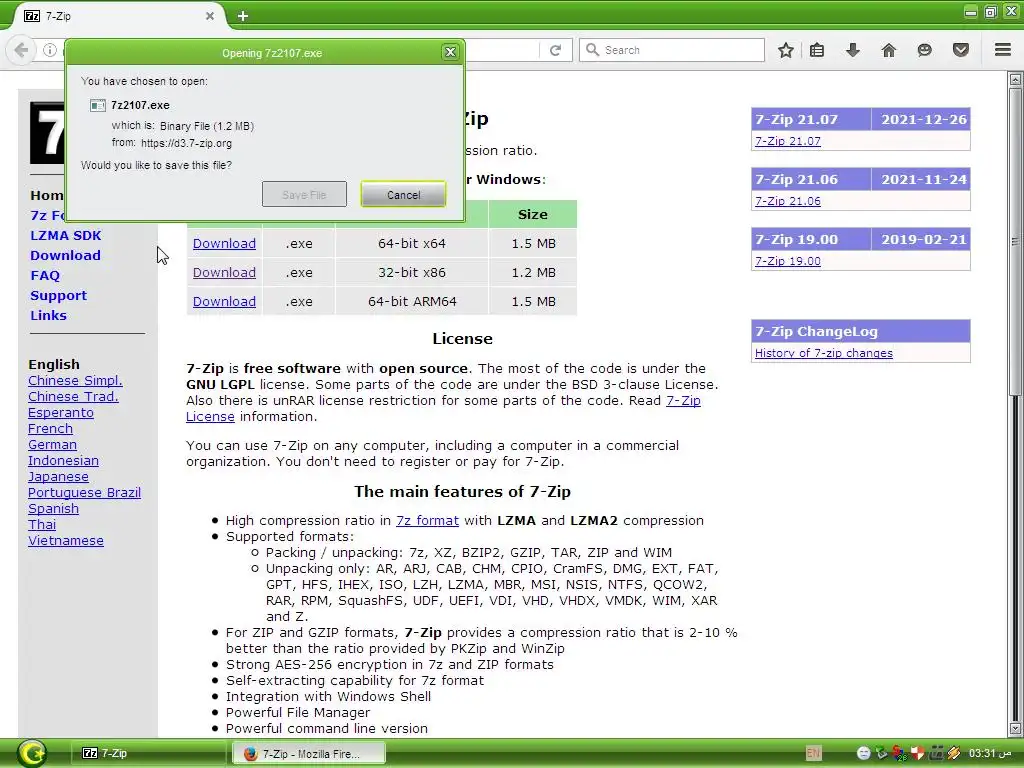The height and width of the screenshot is (768, 1024).
Task: Click the red-white shield tray icon
Action: [x=918, y=754]
